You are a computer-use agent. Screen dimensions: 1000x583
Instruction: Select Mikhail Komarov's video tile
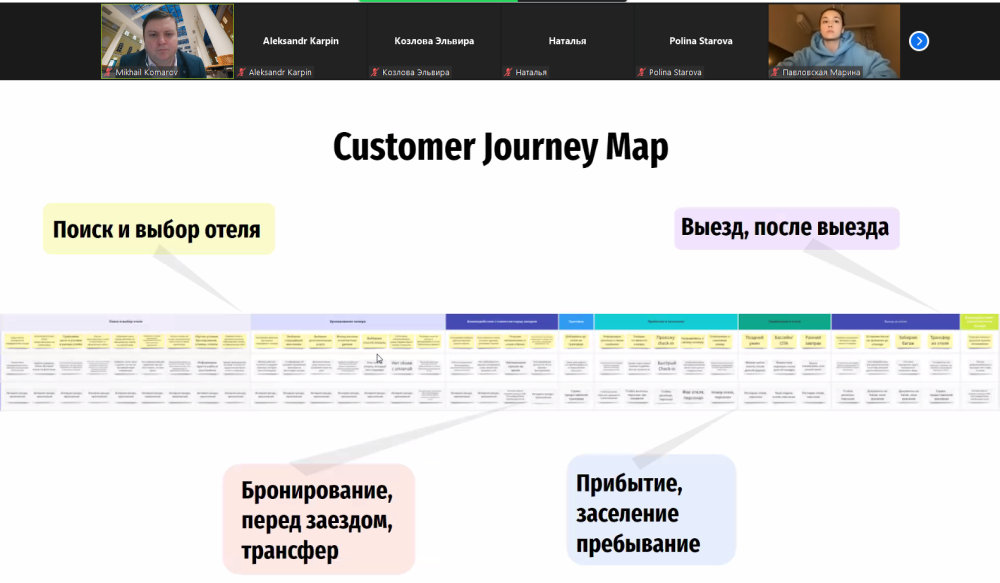[167, 38]
